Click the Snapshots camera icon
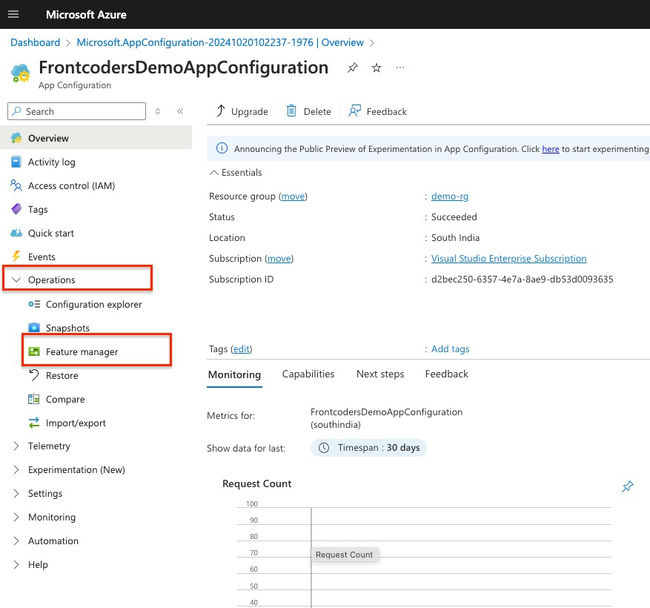The height and width of the screenshot is (608, 650). [34, 327]
